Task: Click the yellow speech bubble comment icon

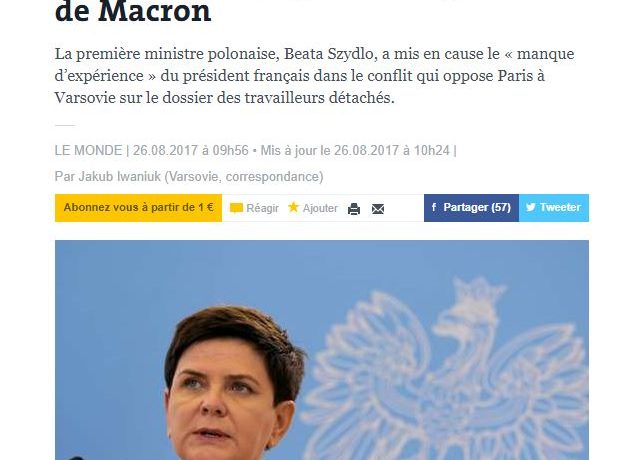Action: pyautogui.click(x=236, y=208)
